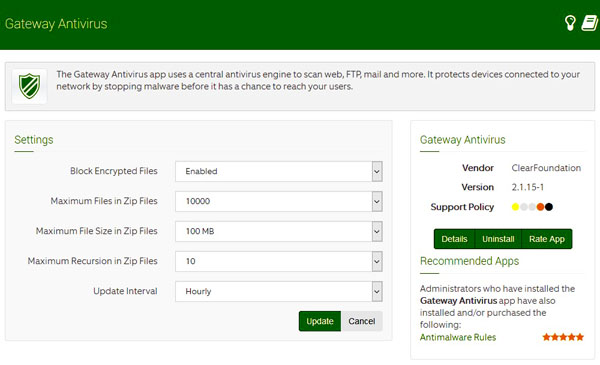Click the Settings section heading
This screenshot has width=600, height=365.
pyautogui.click(x=34, y=140)
